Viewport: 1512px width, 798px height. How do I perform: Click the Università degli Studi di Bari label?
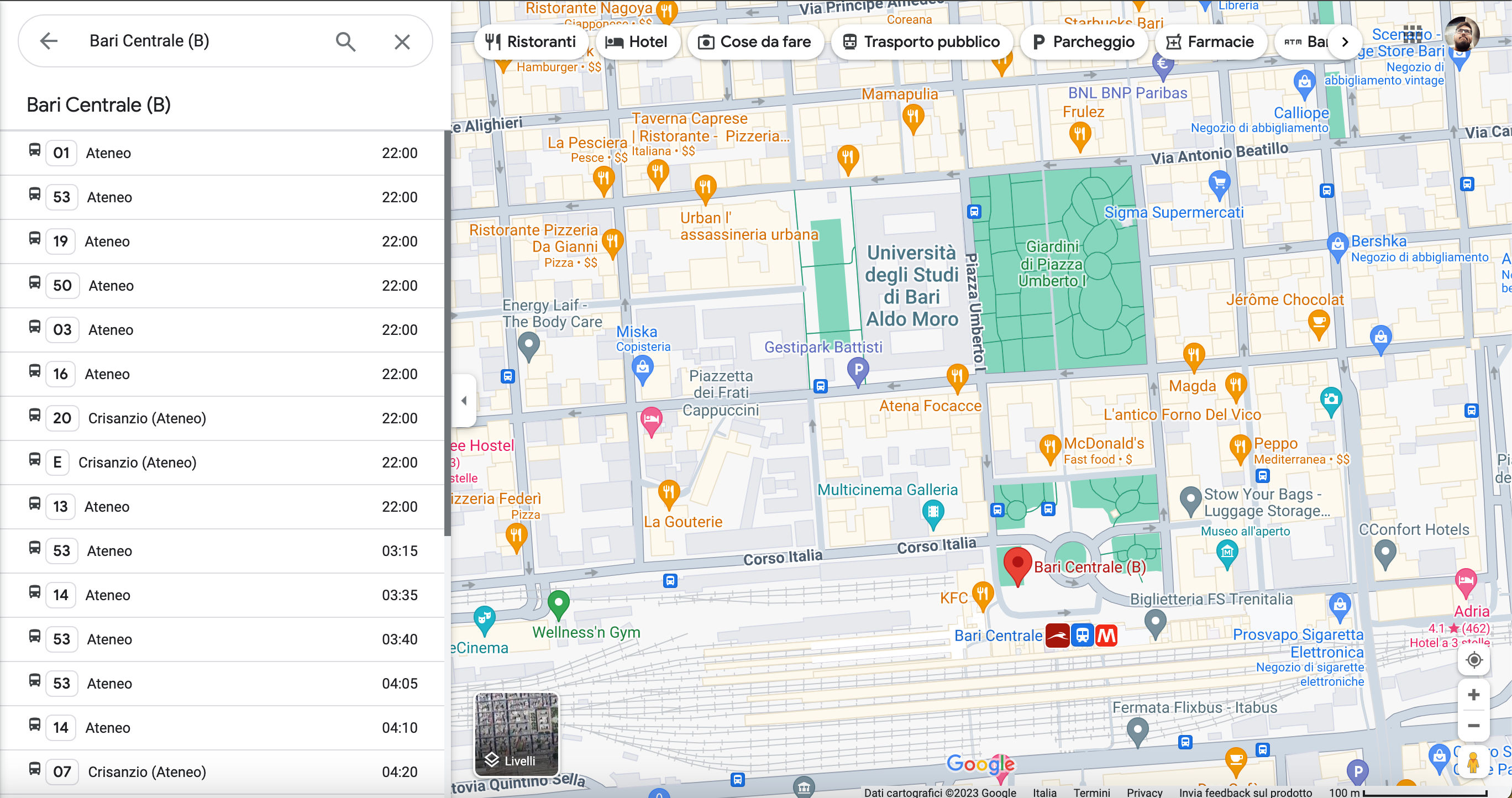pyautogui.click(x=912, y=286)
